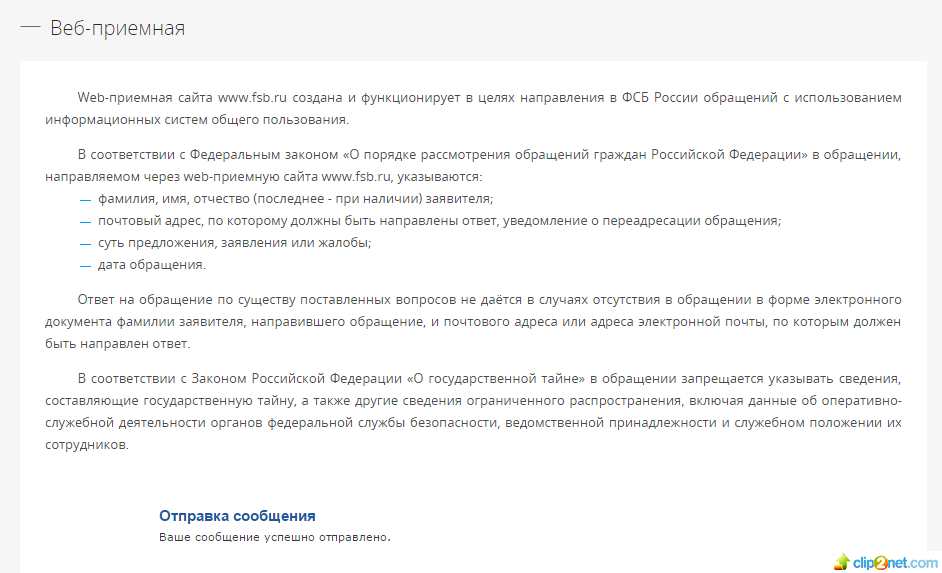Click "Ваше сообщение успешно отправлено" confirmation text
Viewport: 942px width, 573px height.
274,537
